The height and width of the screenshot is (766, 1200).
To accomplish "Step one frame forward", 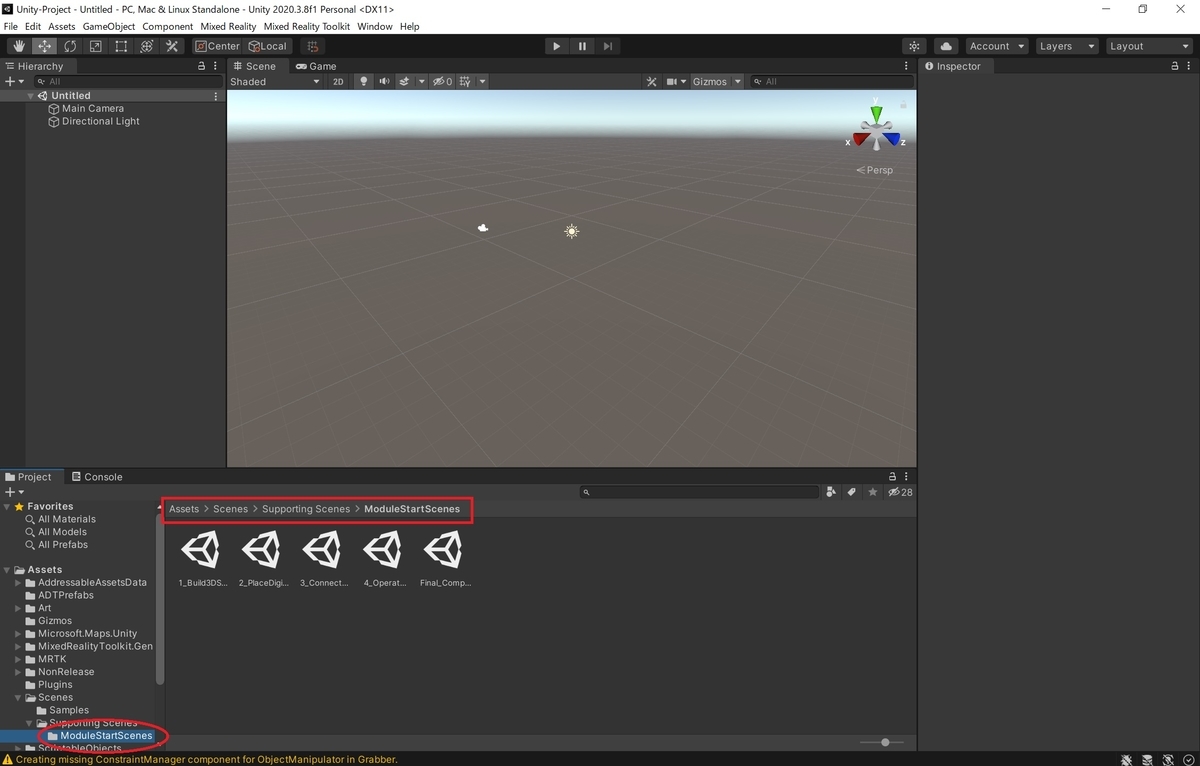I will click(x=608, y=46).
